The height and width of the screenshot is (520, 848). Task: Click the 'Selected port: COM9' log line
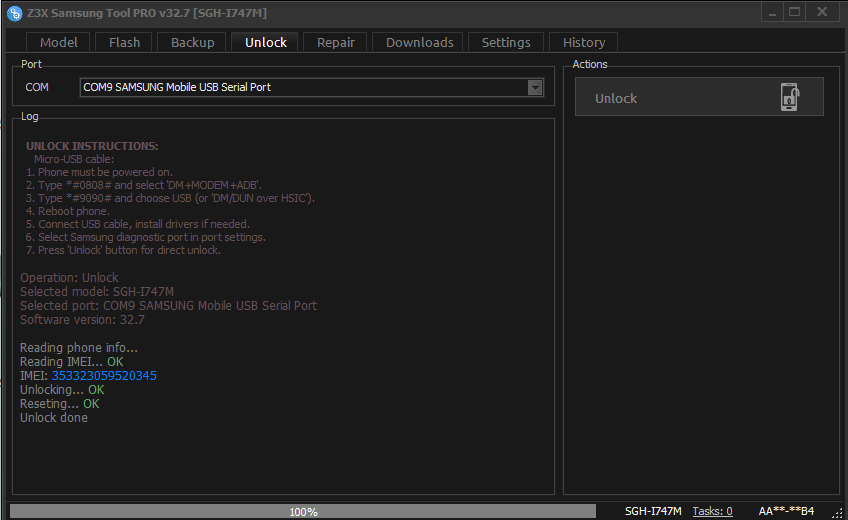tap(168, 306)
